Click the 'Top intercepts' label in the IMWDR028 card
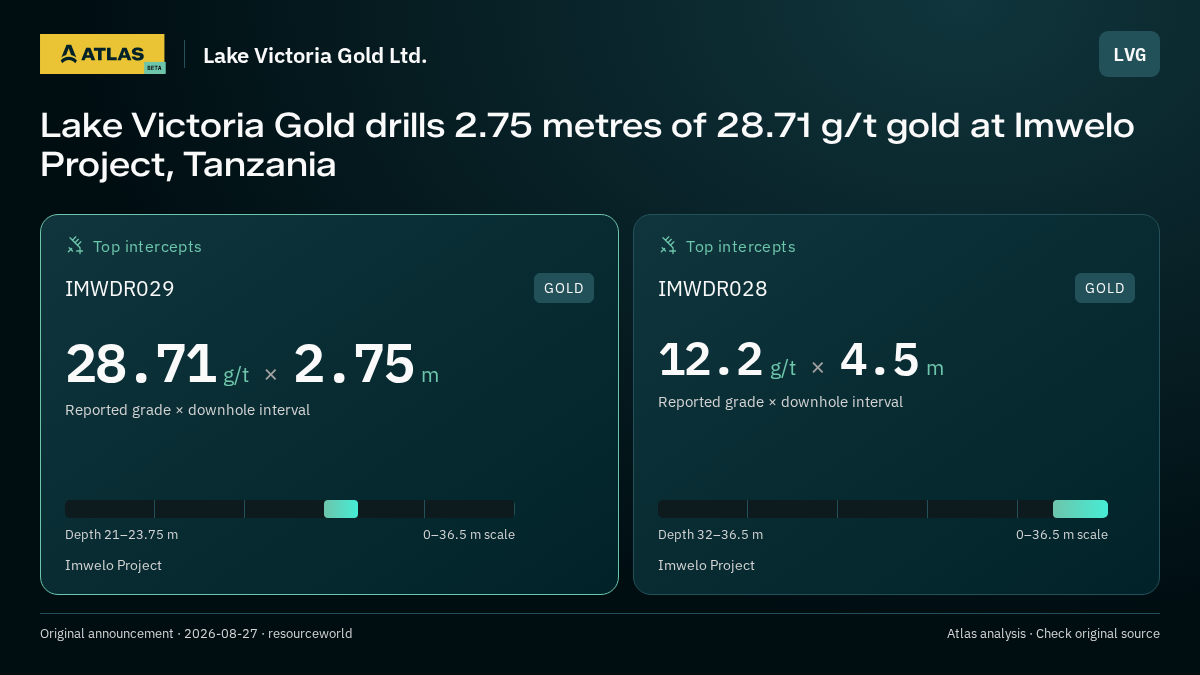Screen dimensions: 1200x675 click(740, 246)
